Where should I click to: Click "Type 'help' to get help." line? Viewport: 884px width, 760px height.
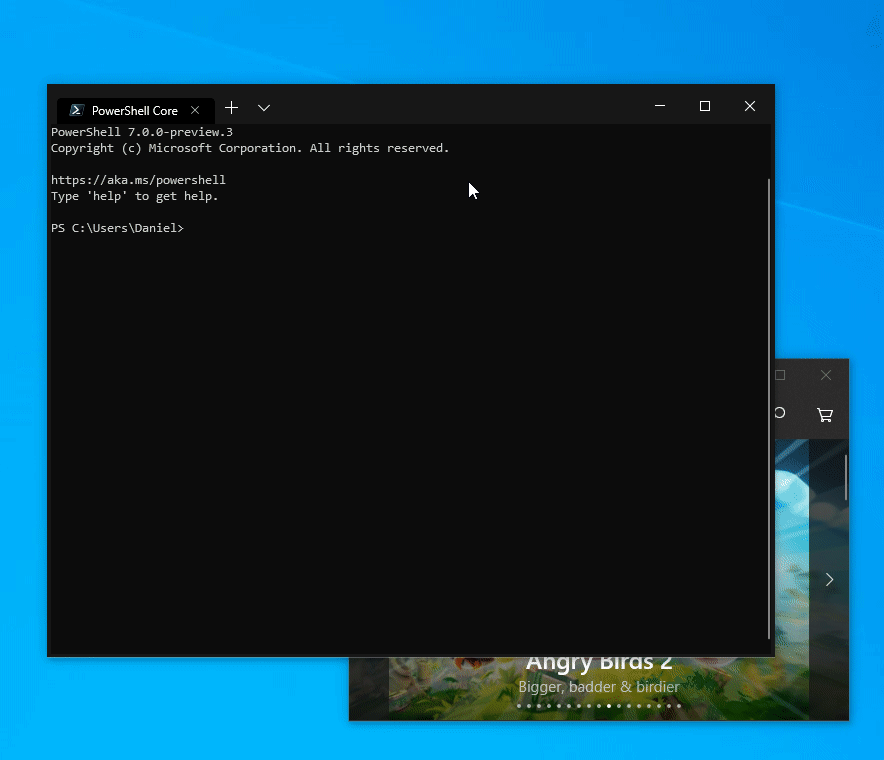tap(134, 196)
